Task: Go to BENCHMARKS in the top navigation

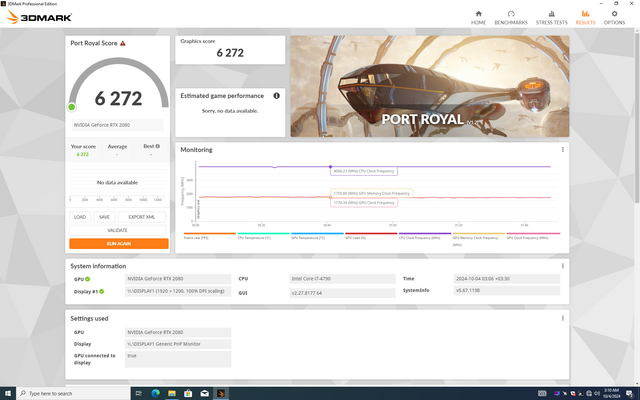Action: pyautogui.click(x=512, y=17)
